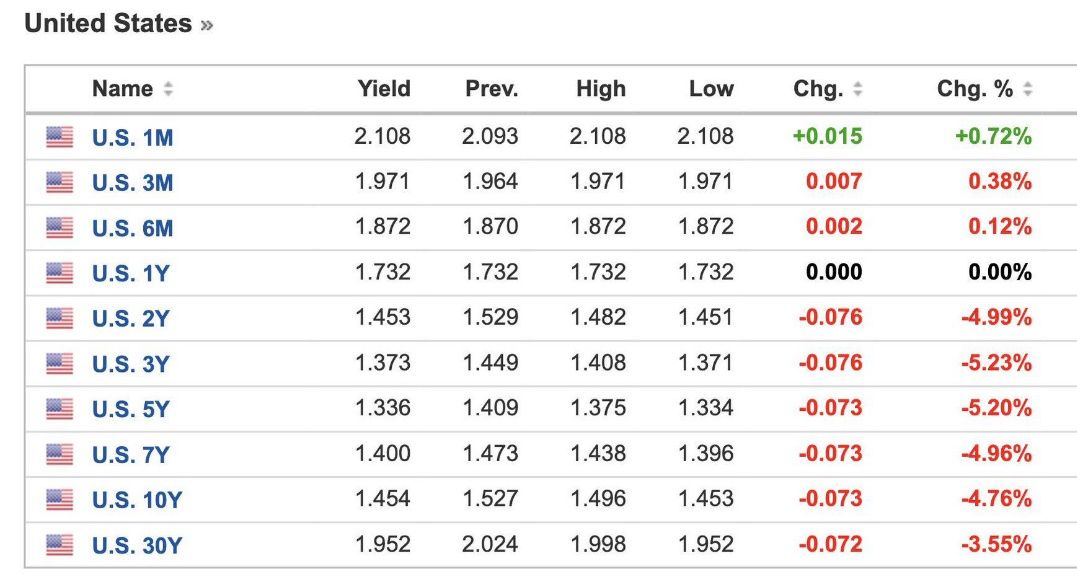The height and width of the screenshot is (584, 1077).
Task: Sort table by Chg. % column arrows
Action: click(x=1028, y=89)
